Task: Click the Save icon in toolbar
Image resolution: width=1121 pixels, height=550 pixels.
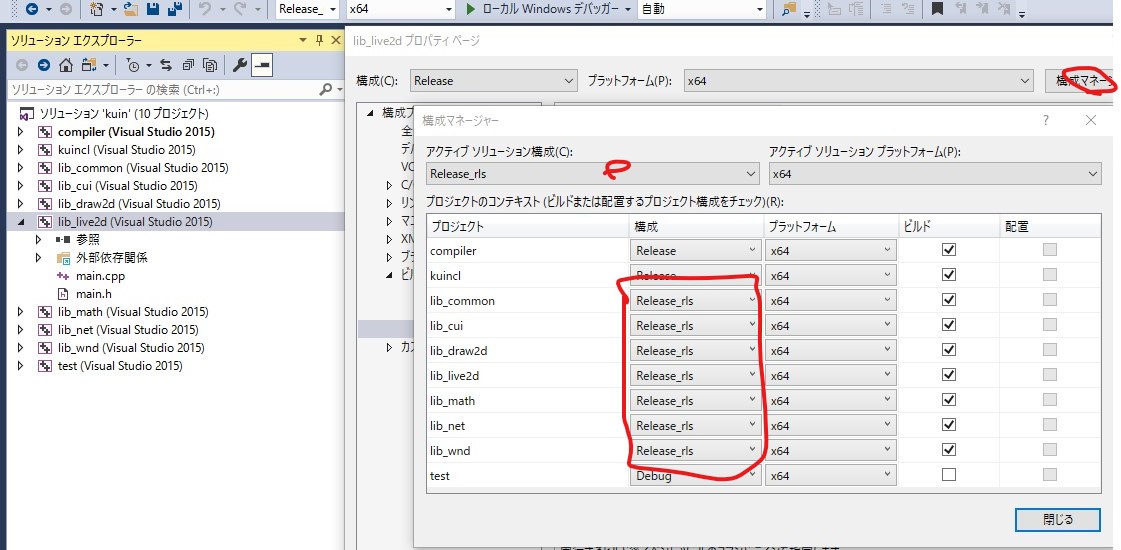Action: pos(152,9)
